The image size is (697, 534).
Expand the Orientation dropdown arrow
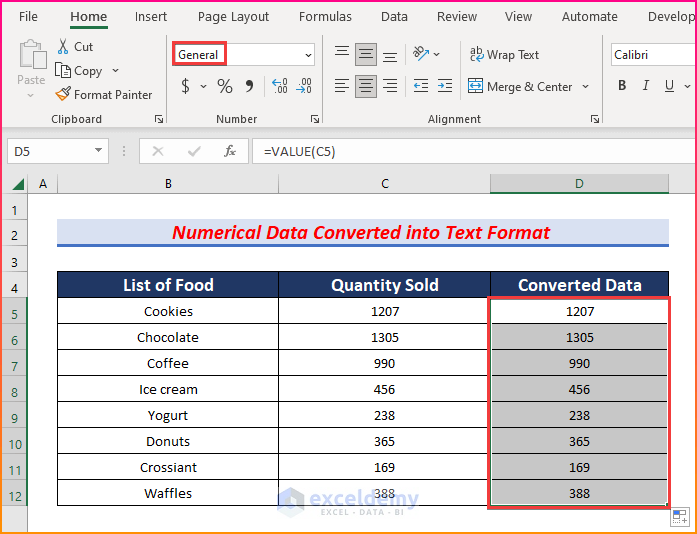(436, 54)
